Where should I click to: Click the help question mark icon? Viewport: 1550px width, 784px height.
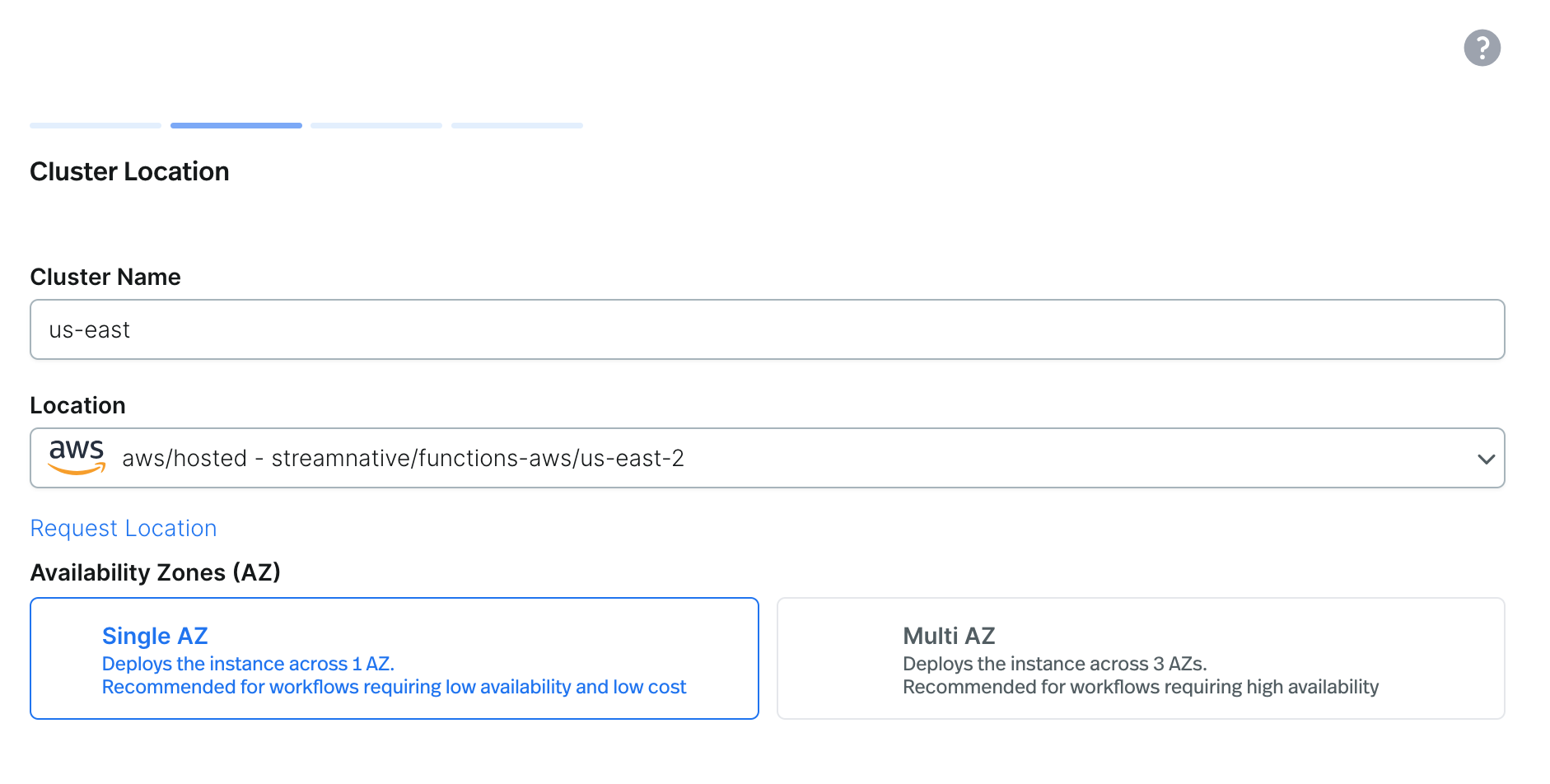(x=1482, y=48)
